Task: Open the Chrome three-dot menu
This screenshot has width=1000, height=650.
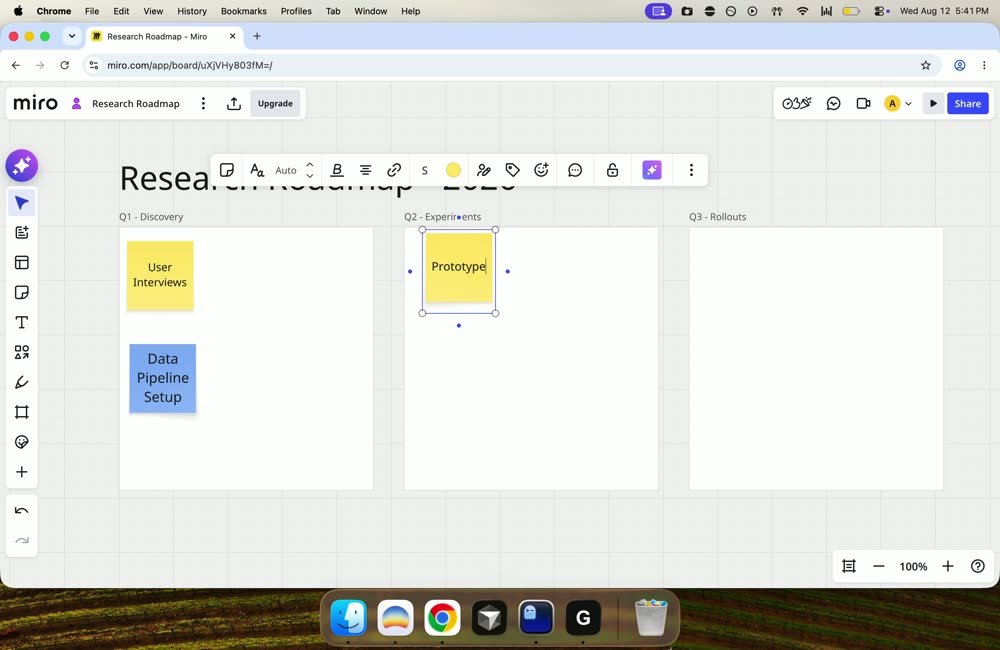Action: click(x=984, y=65)
